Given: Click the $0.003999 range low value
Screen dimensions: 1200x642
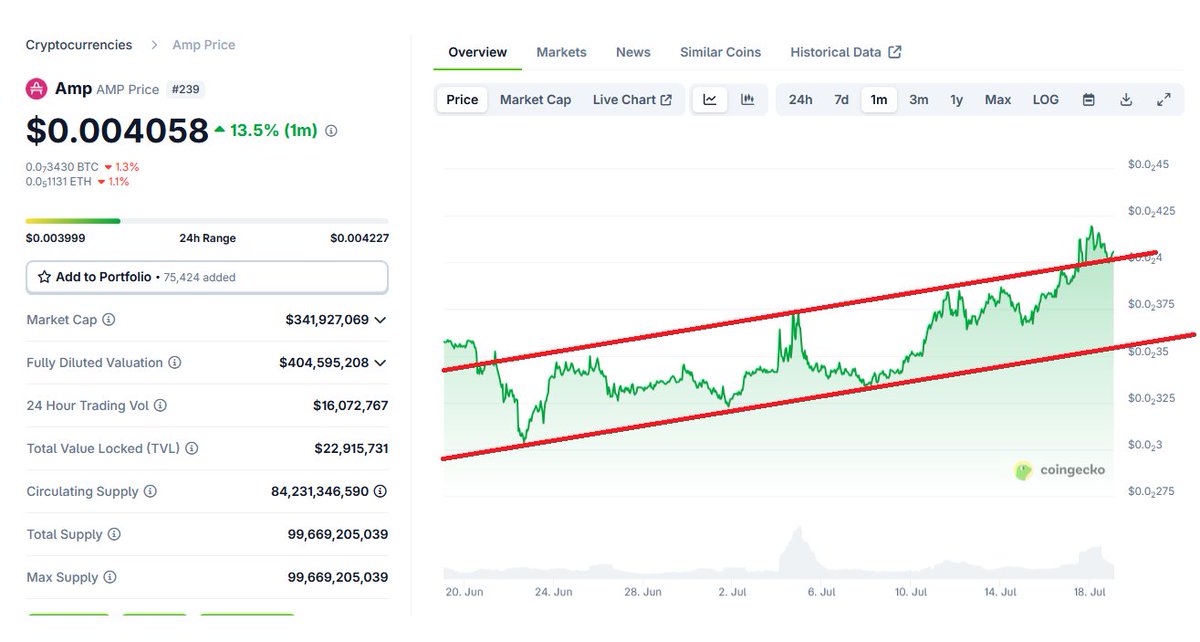Looking at the screenshot, I should [x=55, y=238].
